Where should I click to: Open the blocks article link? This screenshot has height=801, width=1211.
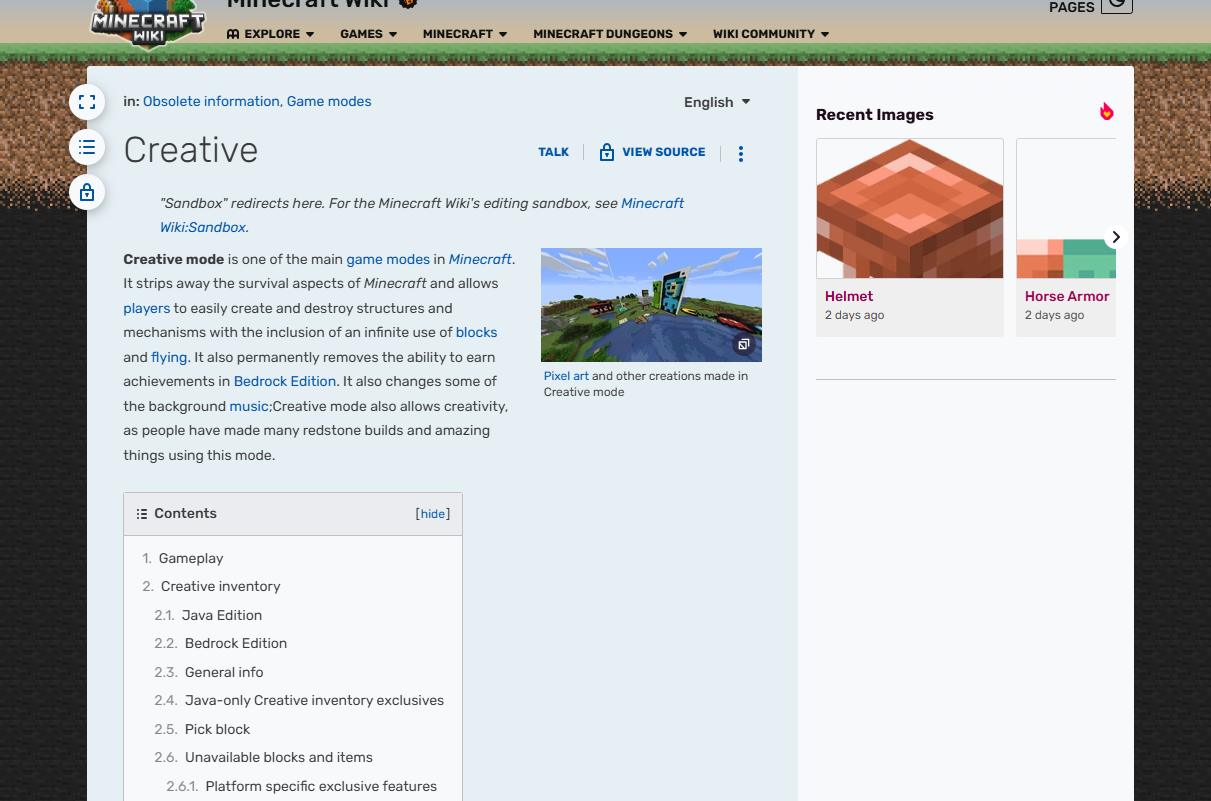476,332
